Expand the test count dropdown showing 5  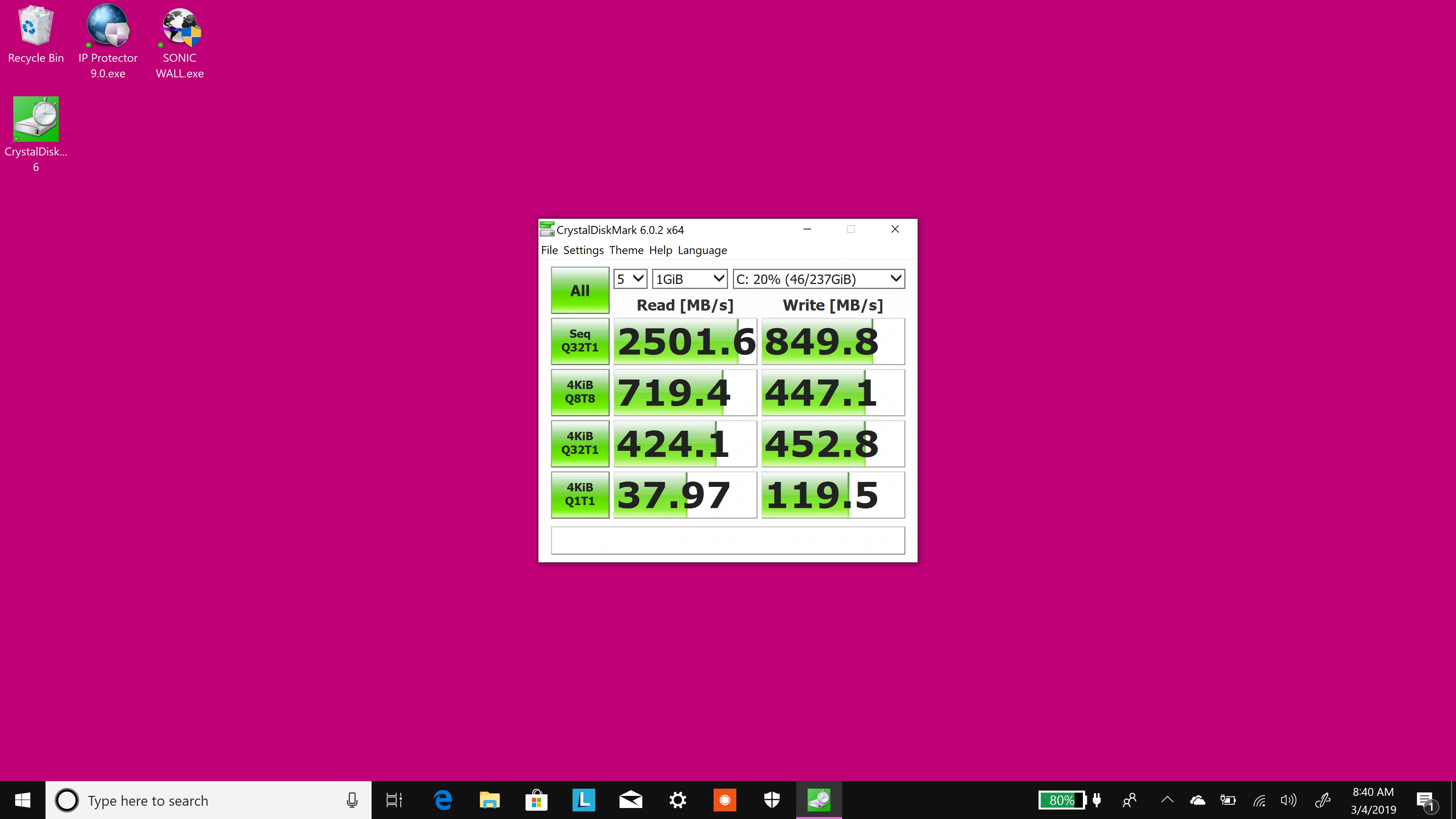coord(630,279)
